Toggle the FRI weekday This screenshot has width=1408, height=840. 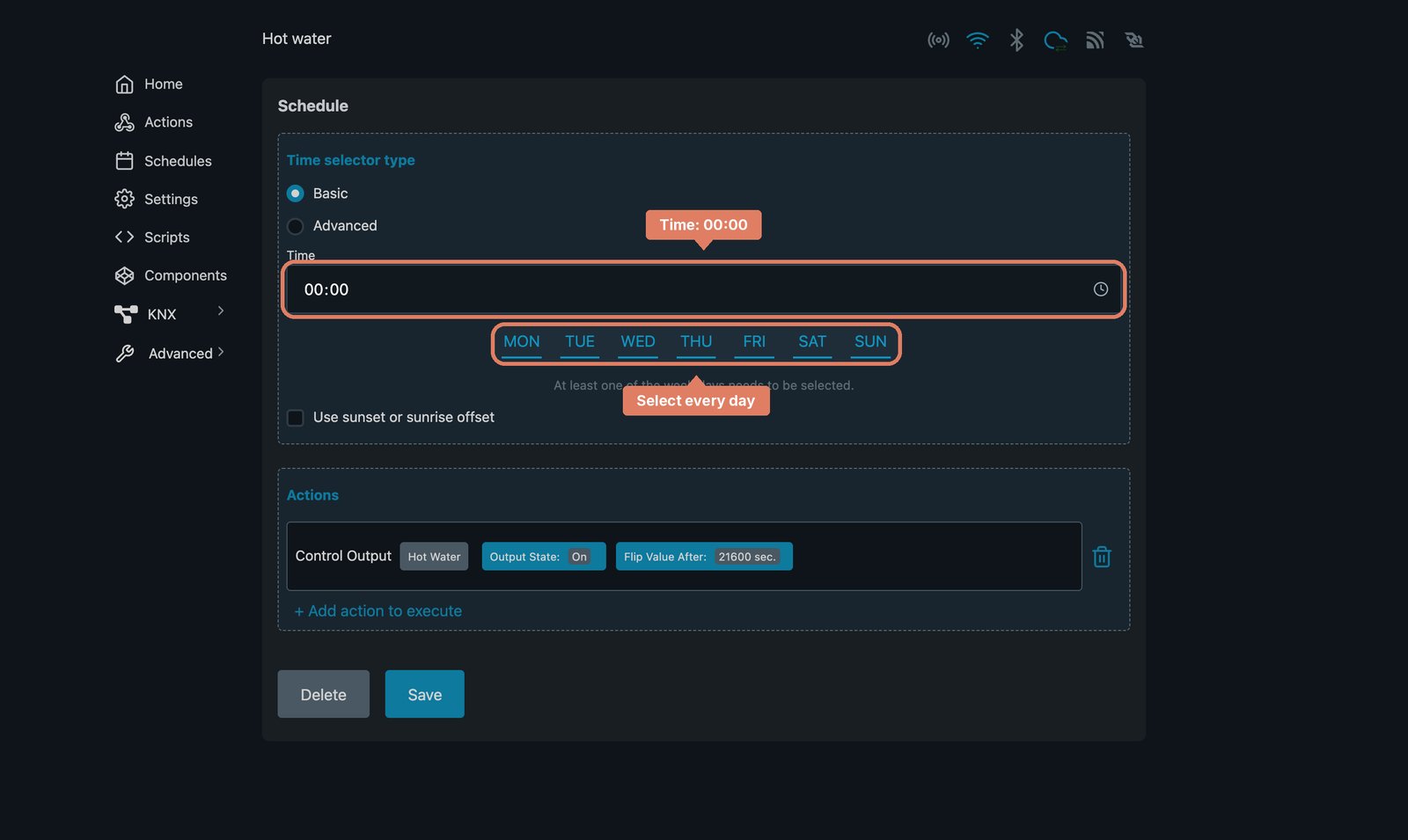pos(754,342)
